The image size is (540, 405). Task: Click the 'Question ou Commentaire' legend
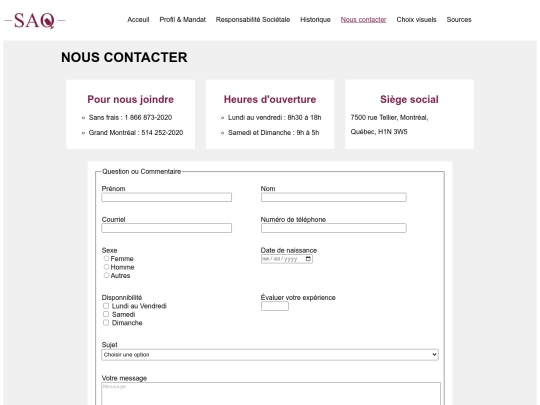142,172
